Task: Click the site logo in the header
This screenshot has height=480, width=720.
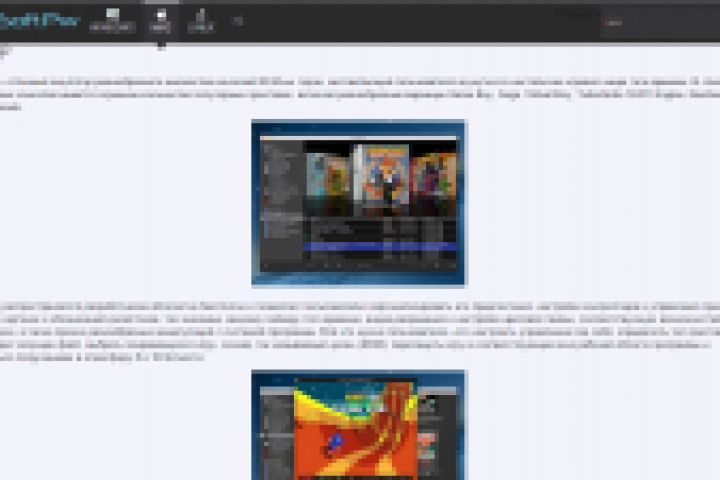Action: pyautogui.click(x=39, y=21)
